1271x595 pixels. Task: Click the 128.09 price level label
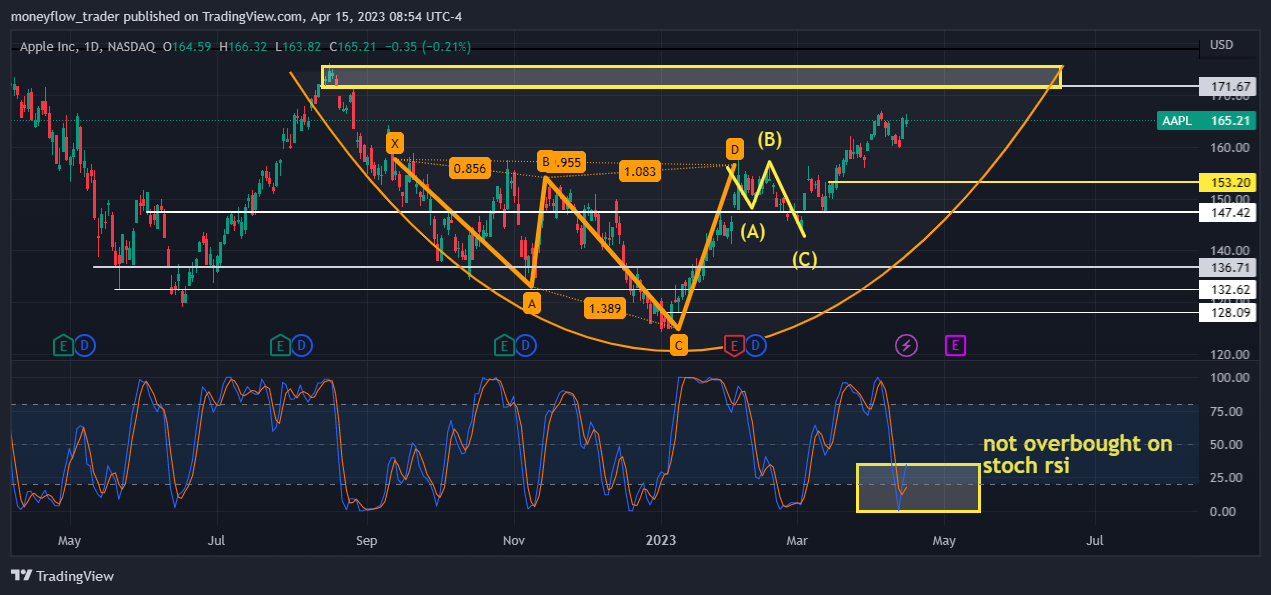click(1229, 312)
